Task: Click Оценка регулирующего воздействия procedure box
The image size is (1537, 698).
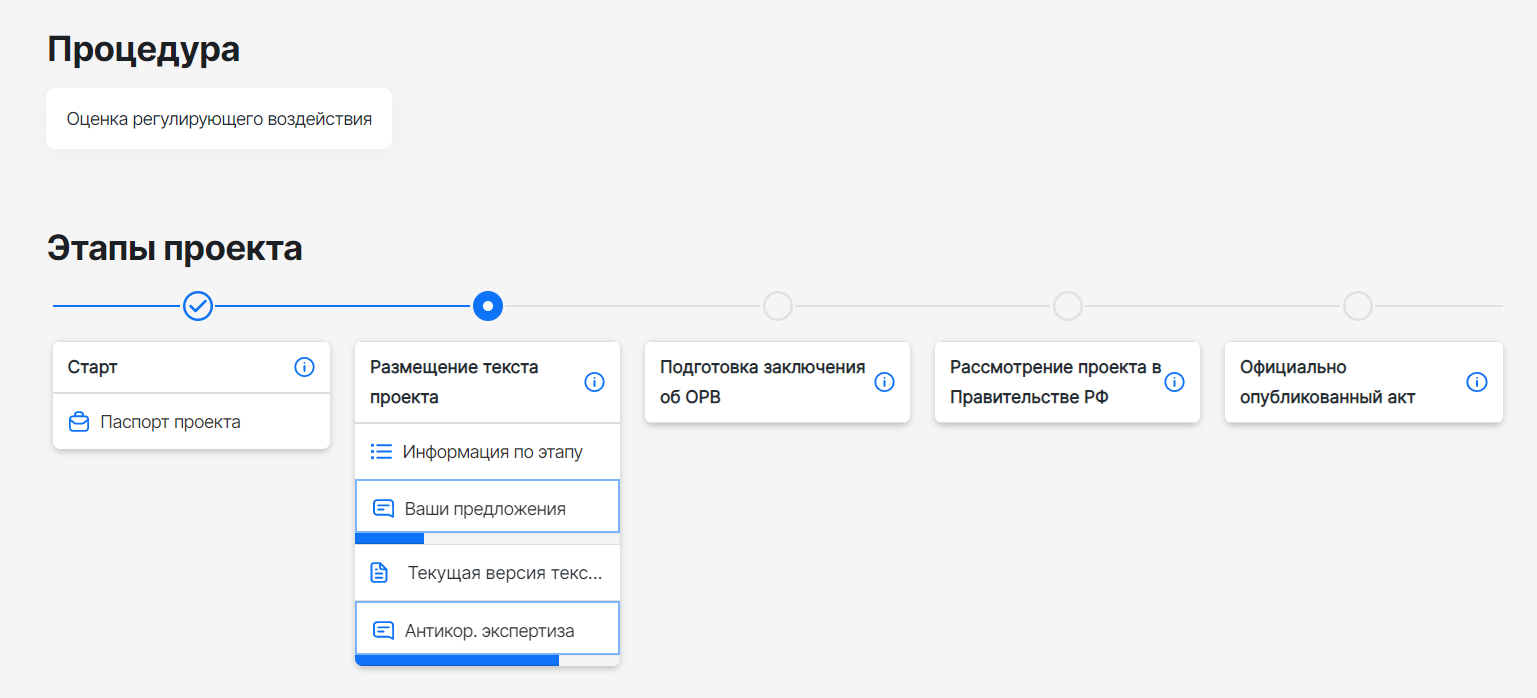Action: pyautogui.click(x=219, y=119)
